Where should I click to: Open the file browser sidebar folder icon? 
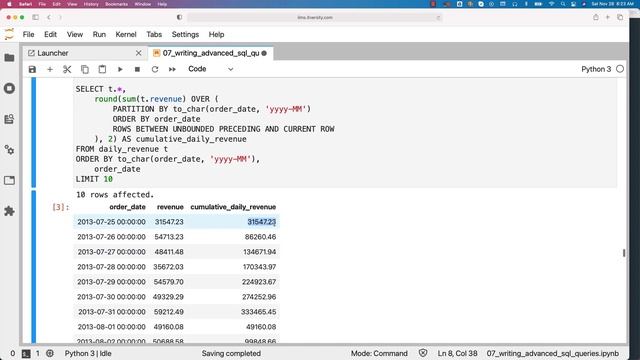[9, 58]
